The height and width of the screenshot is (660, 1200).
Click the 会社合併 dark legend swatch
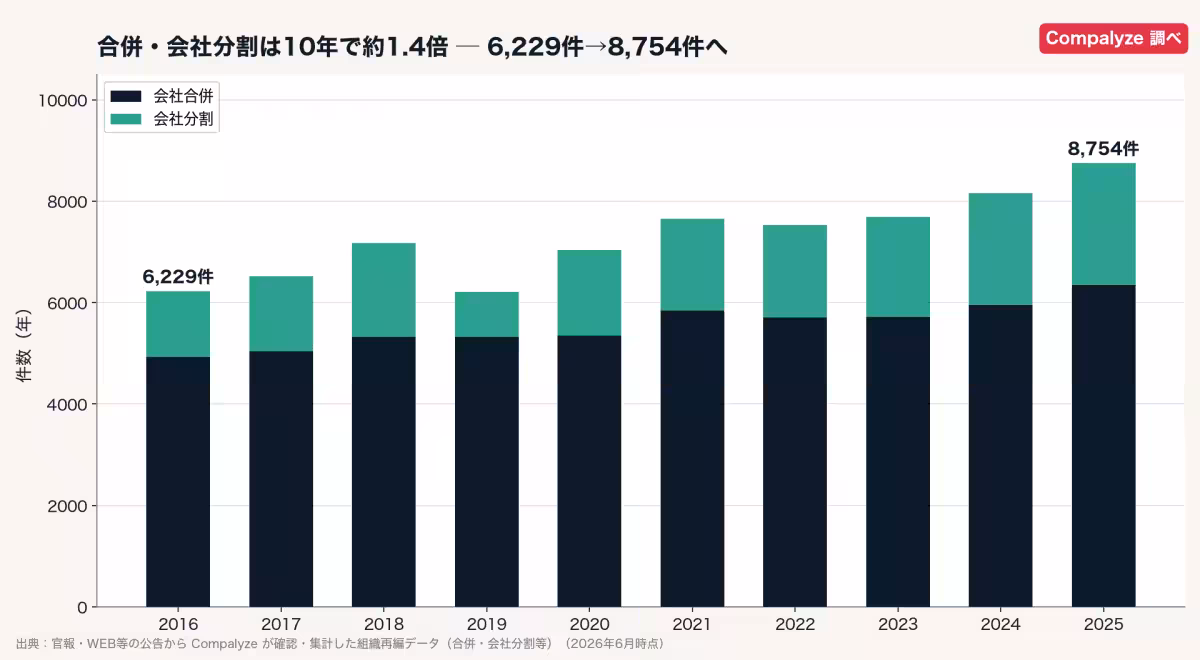tap(127, 96)
